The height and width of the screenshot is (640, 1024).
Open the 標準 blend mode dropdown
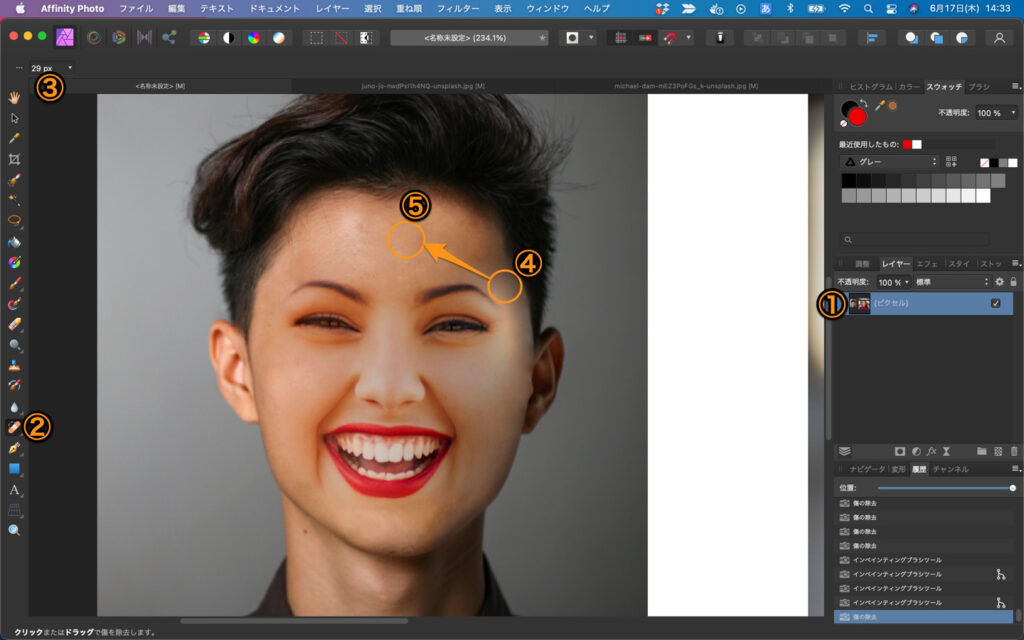[950, 283]
